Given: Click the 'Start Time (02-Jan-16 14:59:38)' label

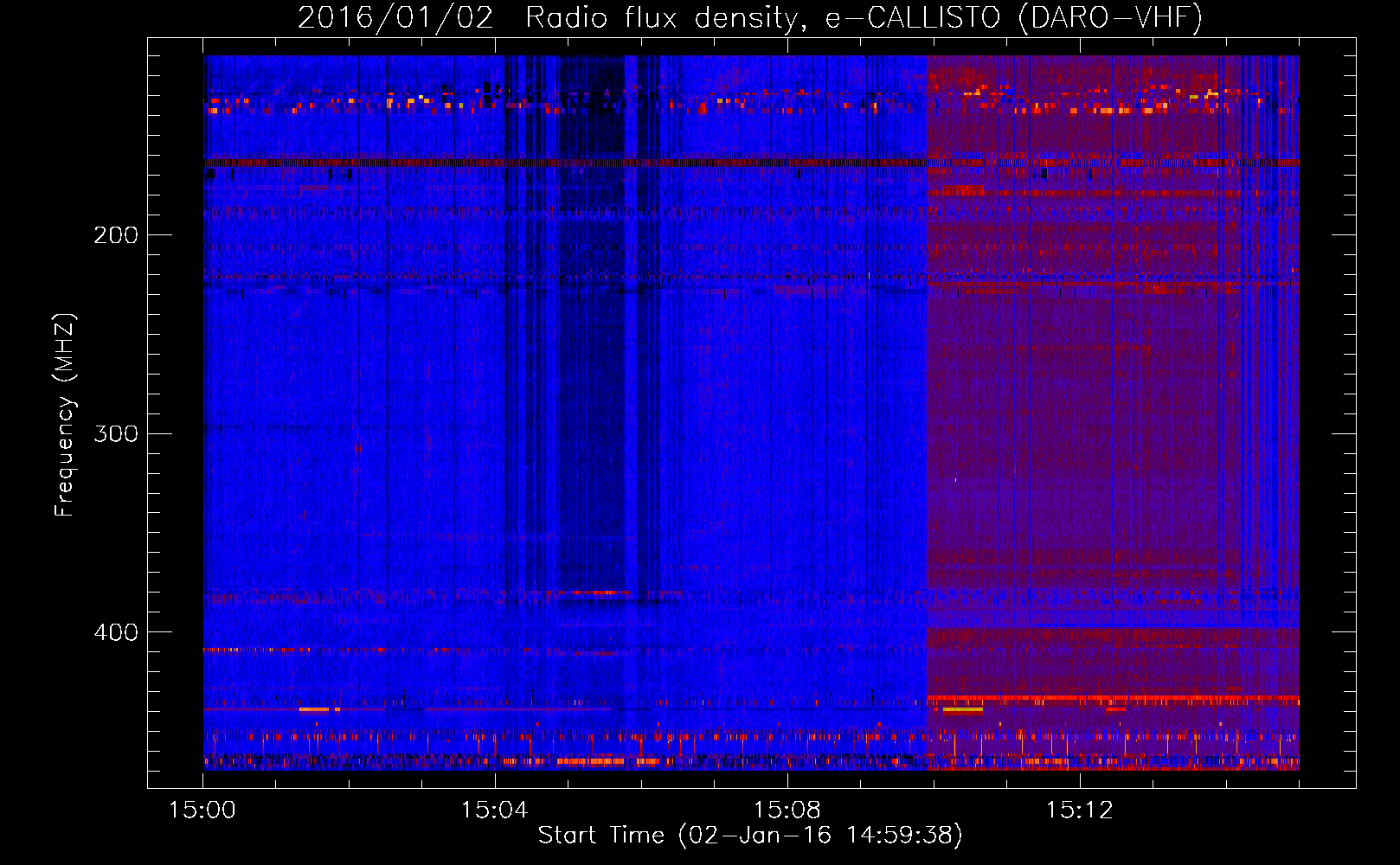Looking at the screenshot, I should click(x=750, y=836).
